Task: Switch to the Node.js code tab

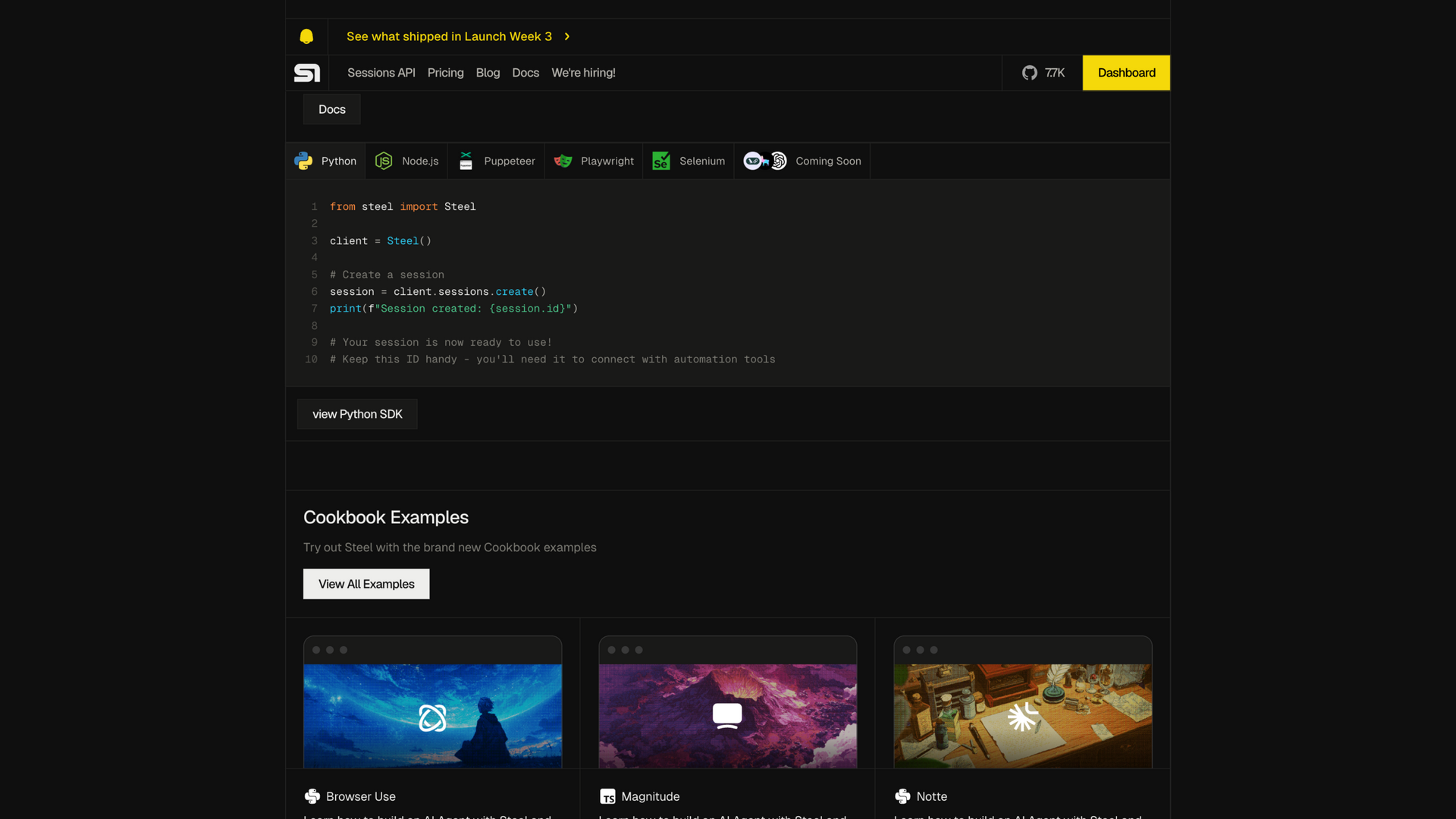Action: 406,161
